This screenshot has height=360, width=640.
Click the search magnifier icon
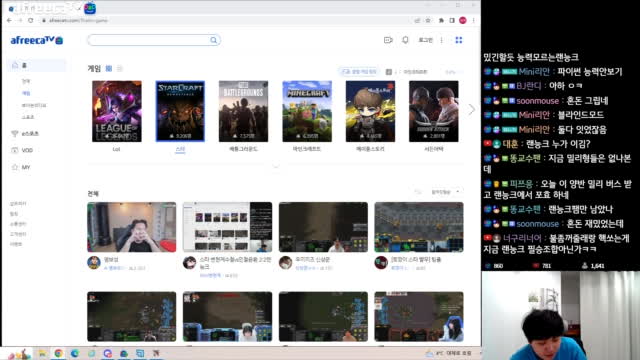(x=213, y=40)
